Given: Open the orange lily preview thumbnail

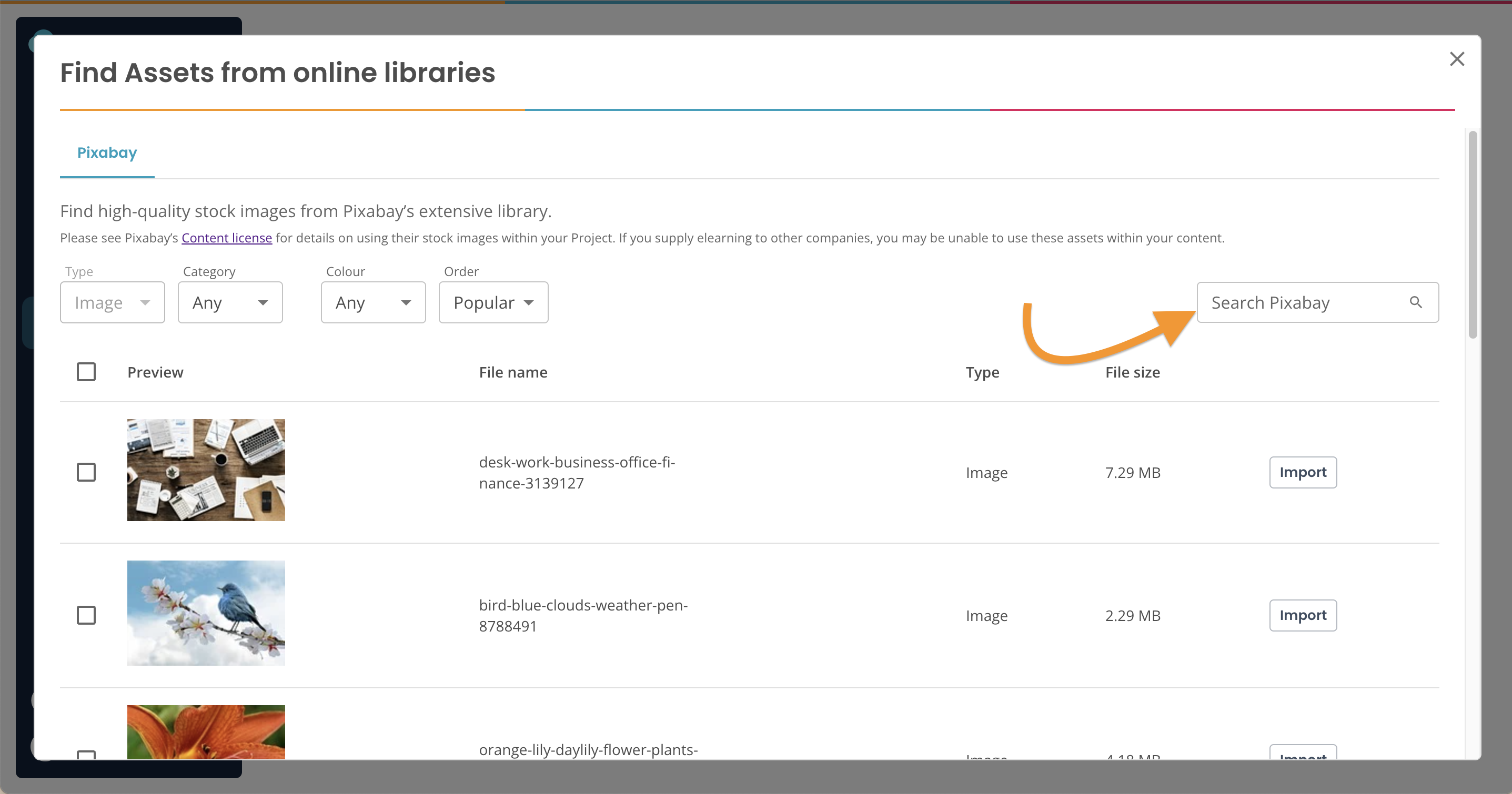Looking at the screenshot, I should coord(206,732).
